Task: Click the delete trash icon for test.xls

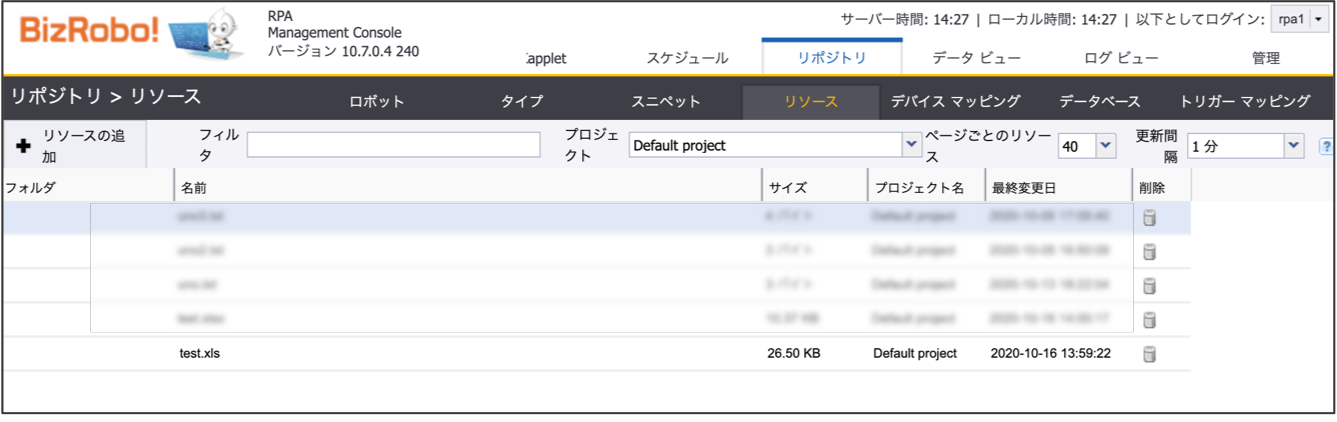Action: click(1149, 353)
